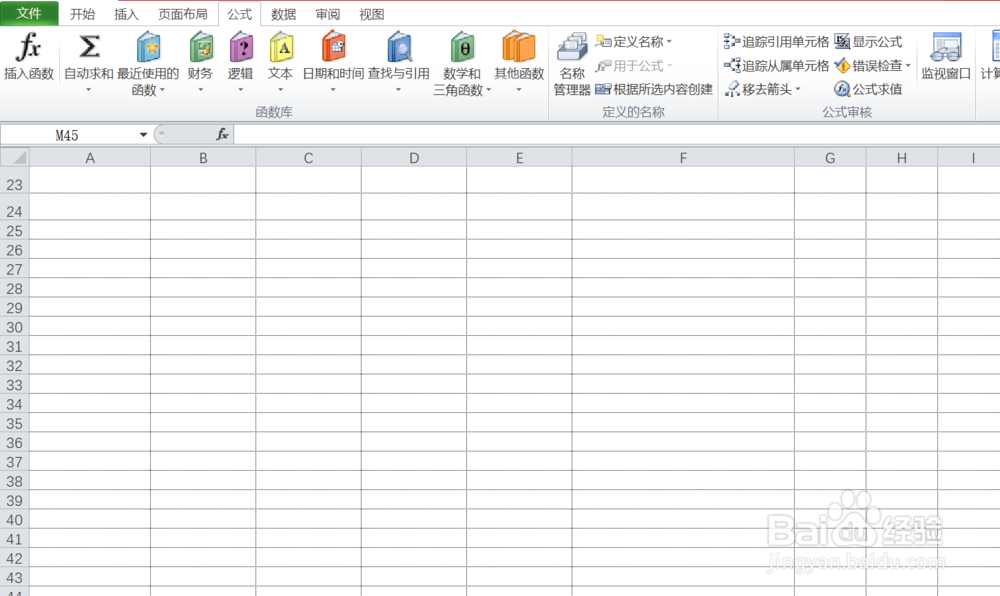Click Create from Selection (根据所选内容创建)
This screenshot has width=1000, height=596.
click(654, 89)
